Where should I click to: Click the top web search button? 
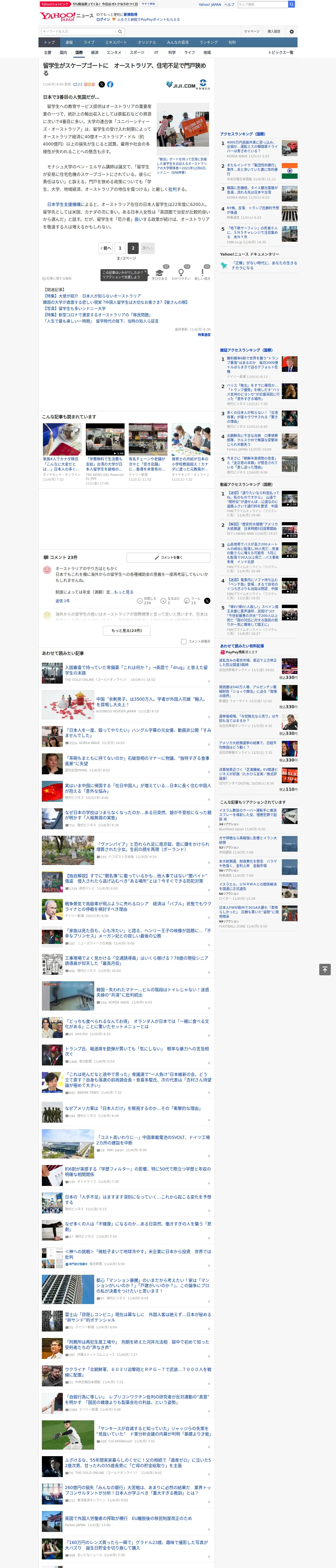pos(292,4)
